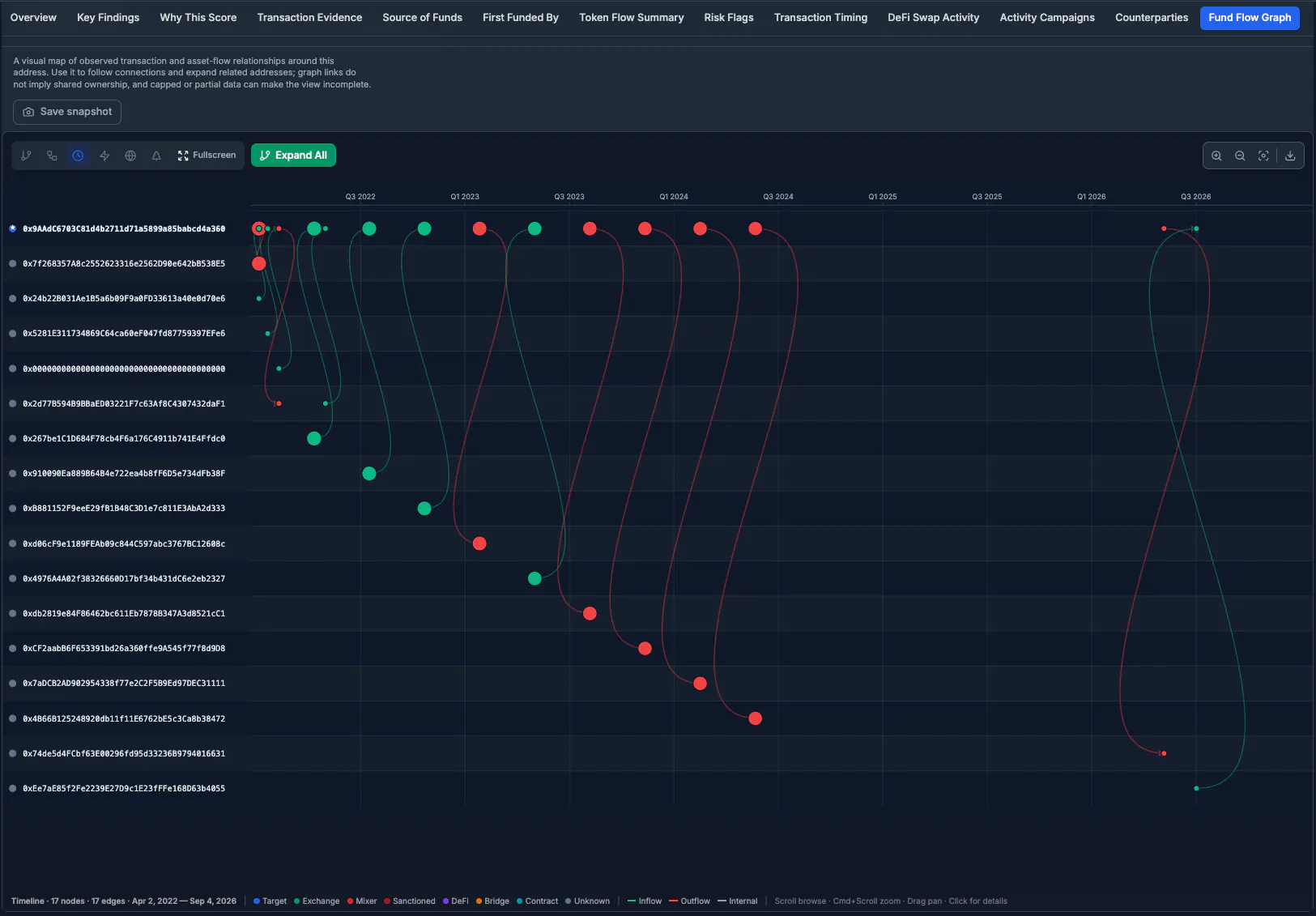Click the row dot beside 0x267be1C1D684
This screenshot has width=1316, height=916.
[x=13, y=439]
